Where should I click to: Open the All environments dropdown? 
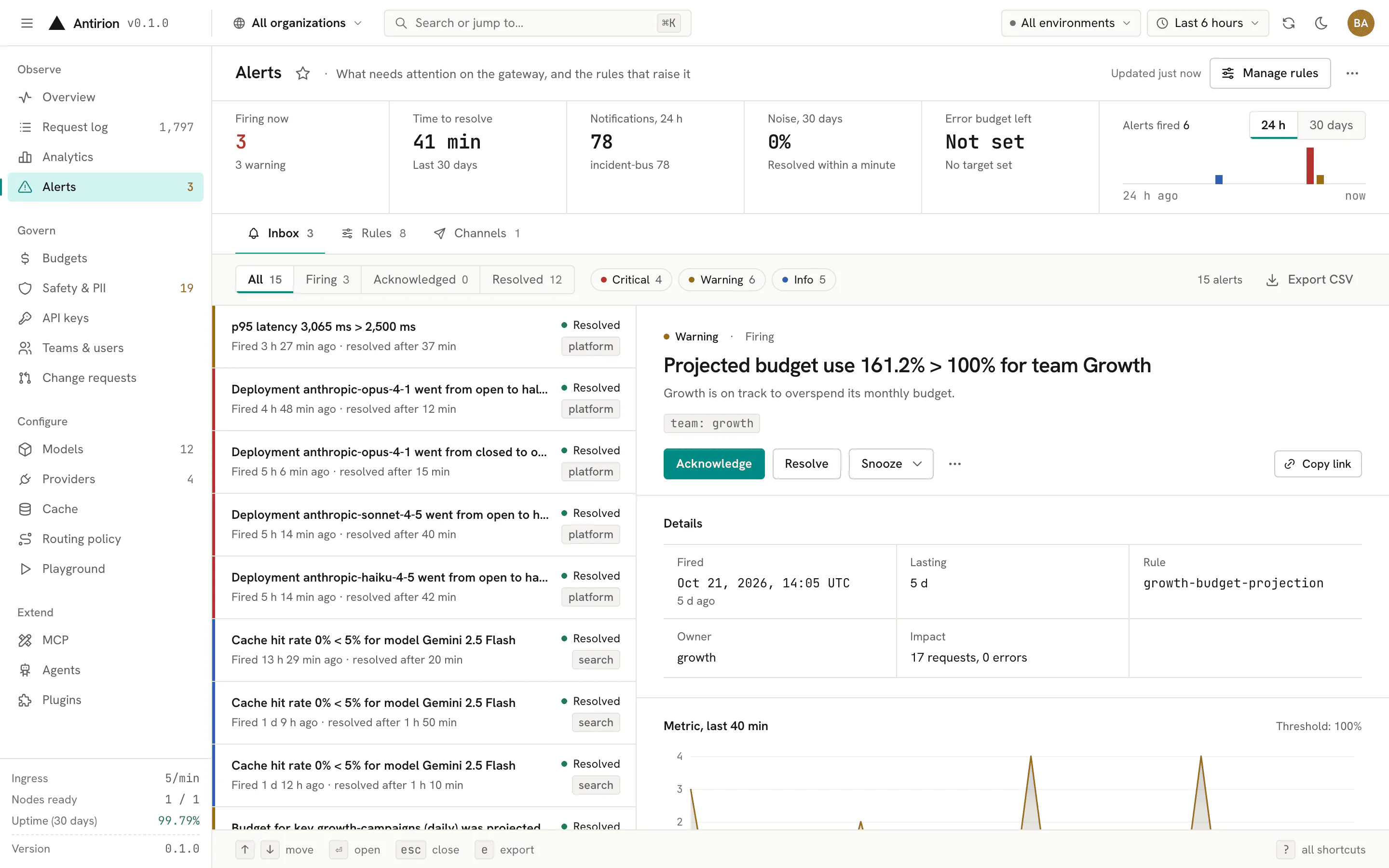click(1071, 23)
